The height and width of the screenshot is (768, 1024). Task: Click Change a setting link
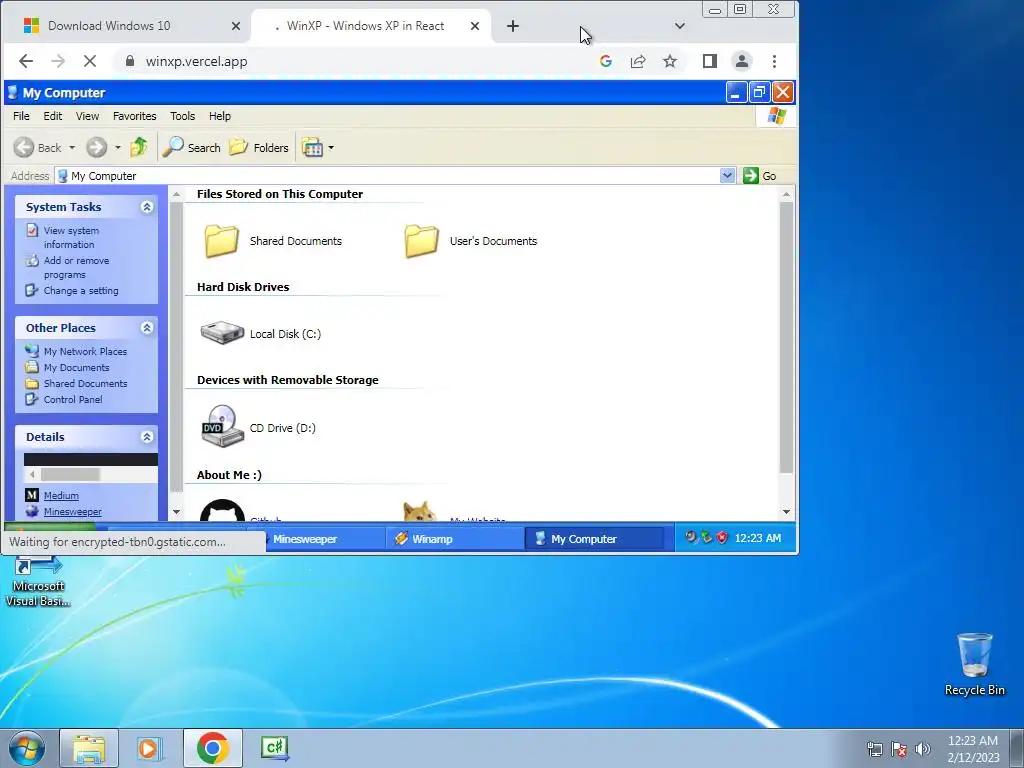click(x=81, y=291)
